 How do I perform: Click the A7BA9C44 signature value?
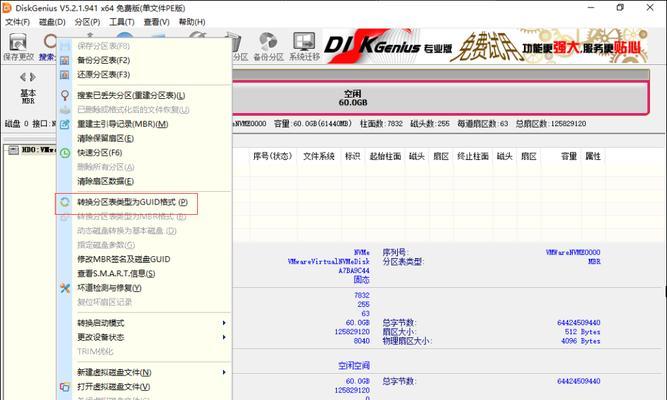point(354,271)
